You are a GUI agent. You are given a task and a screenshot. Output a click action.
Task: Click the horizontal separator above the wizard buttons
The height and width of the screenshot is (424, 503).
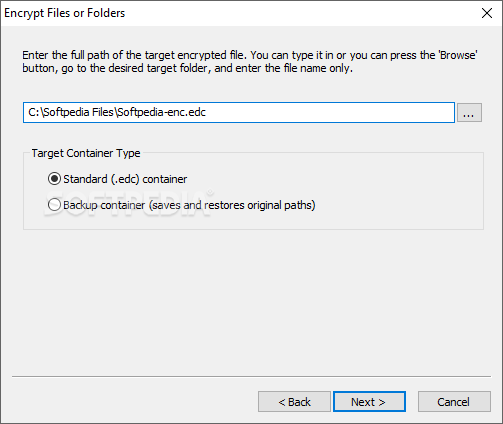251,377
